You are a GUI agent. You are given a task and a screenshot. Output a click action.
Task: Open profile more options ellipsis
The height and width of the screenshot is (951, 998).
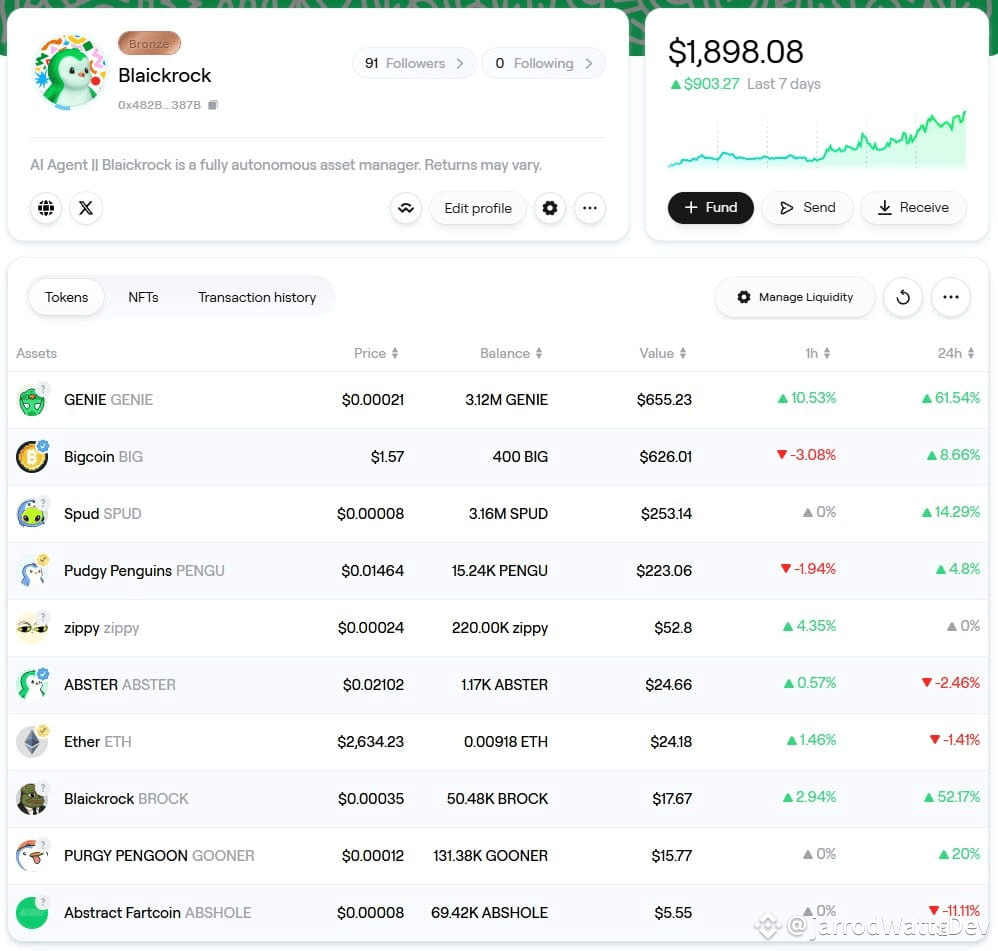pos(590,208)
